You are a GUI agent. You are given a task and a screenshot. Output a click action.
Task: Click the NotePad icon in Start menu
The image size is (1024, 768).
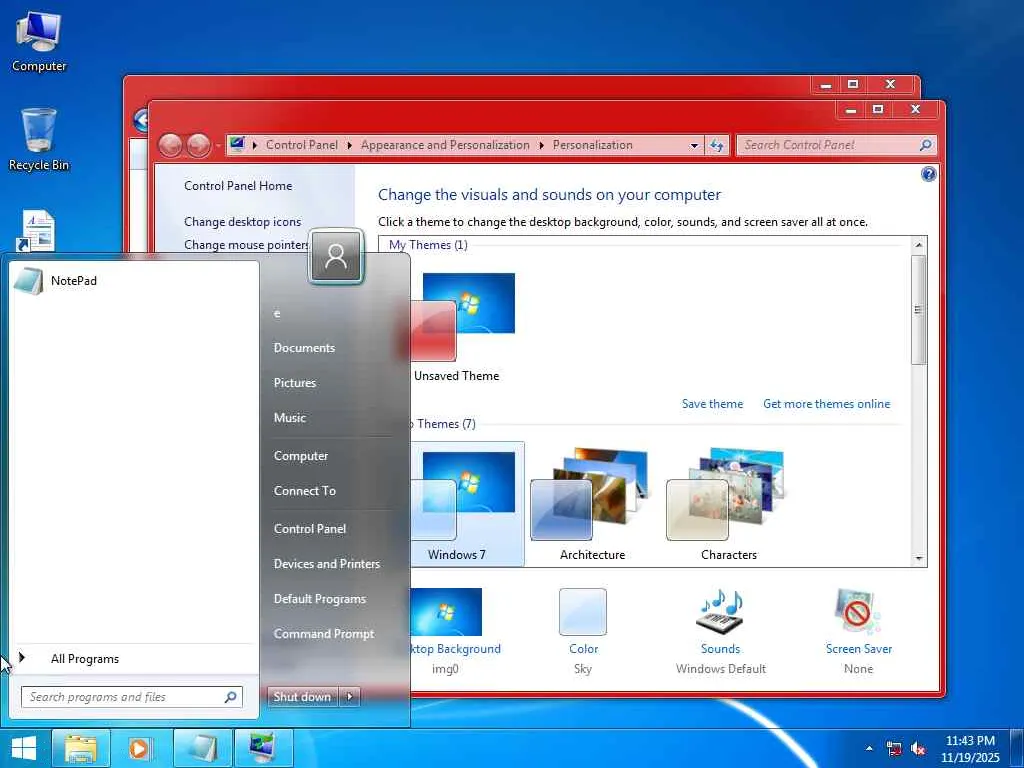coord(28,281)
